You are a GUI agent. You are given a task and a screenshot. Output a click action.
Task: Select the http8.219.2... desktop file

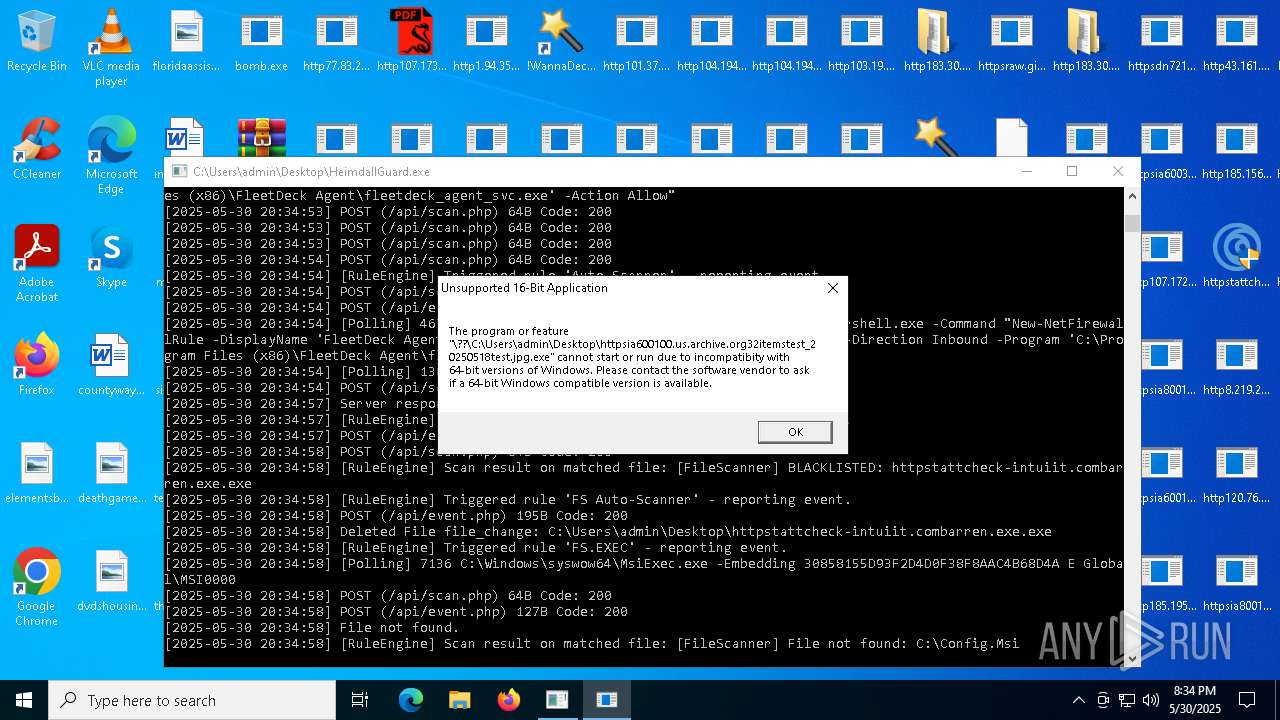coord(1236,366)
